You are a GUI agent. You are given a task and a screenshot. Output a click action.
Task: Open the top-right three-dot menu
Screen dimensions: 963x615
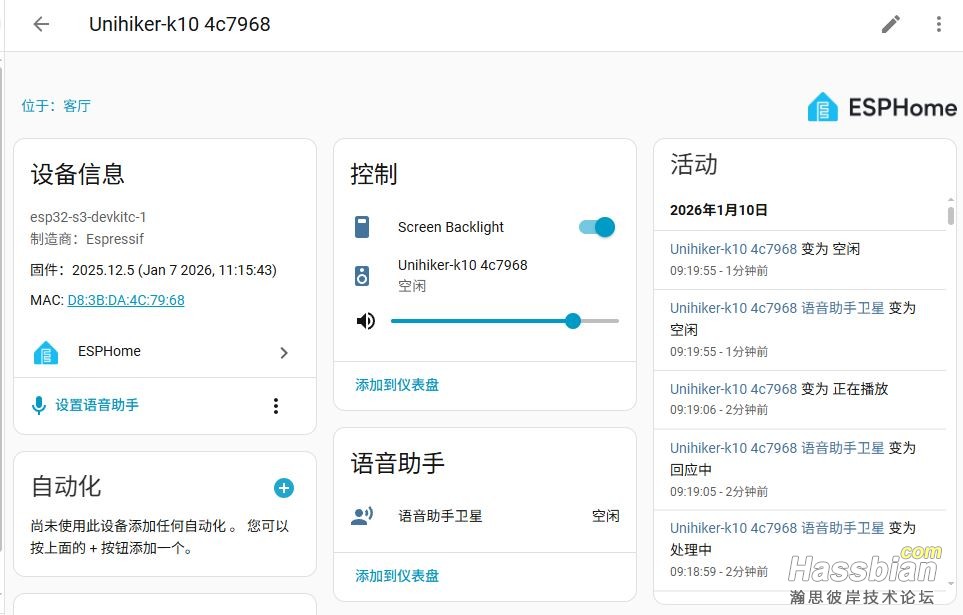(x=938, y=24)
